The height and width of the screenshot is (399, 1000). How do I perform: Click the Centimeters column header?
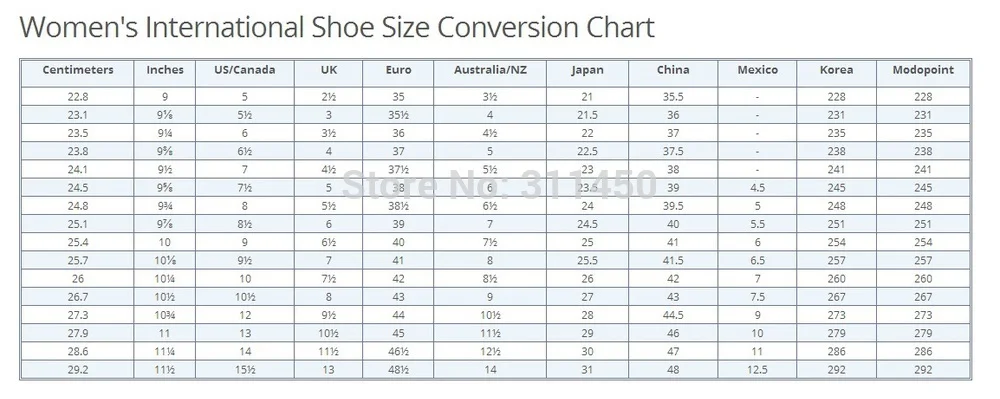(78, 70)
